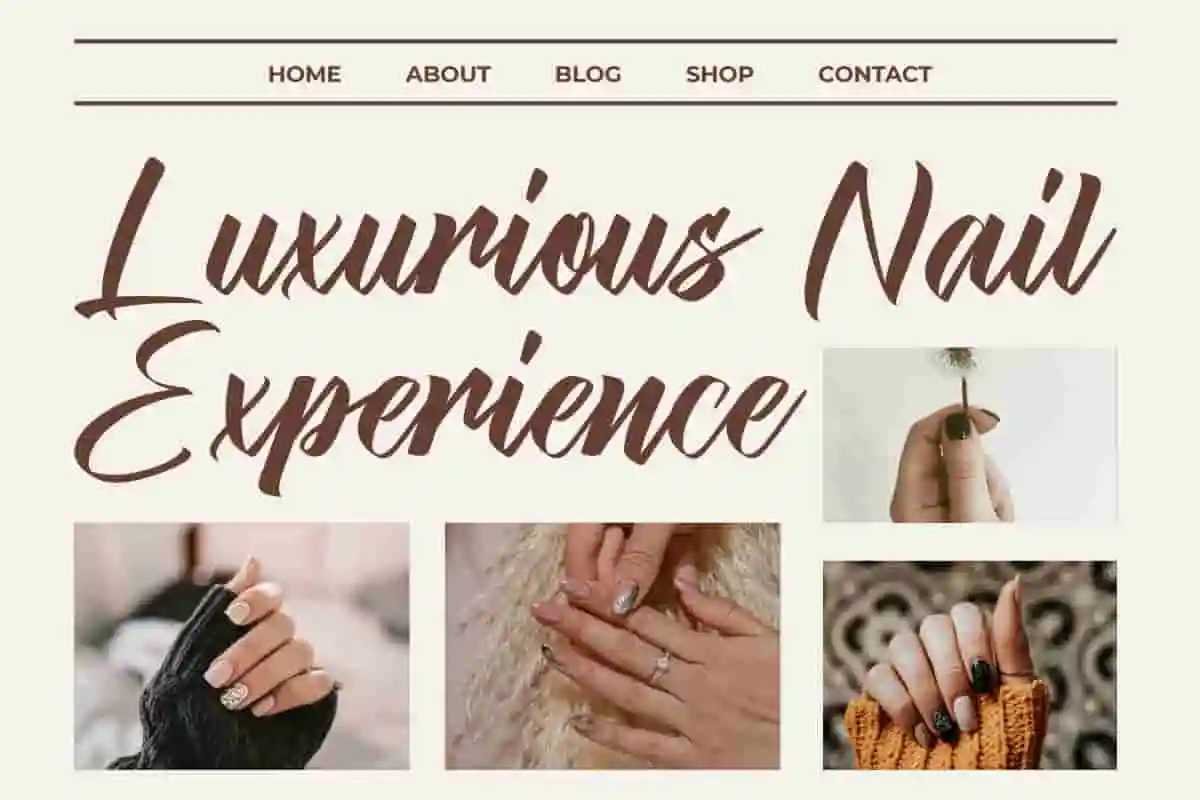Open the black knitted glove nail photo
The width and height of the screenshot is (1200, 800).
[x=241, y=646]
